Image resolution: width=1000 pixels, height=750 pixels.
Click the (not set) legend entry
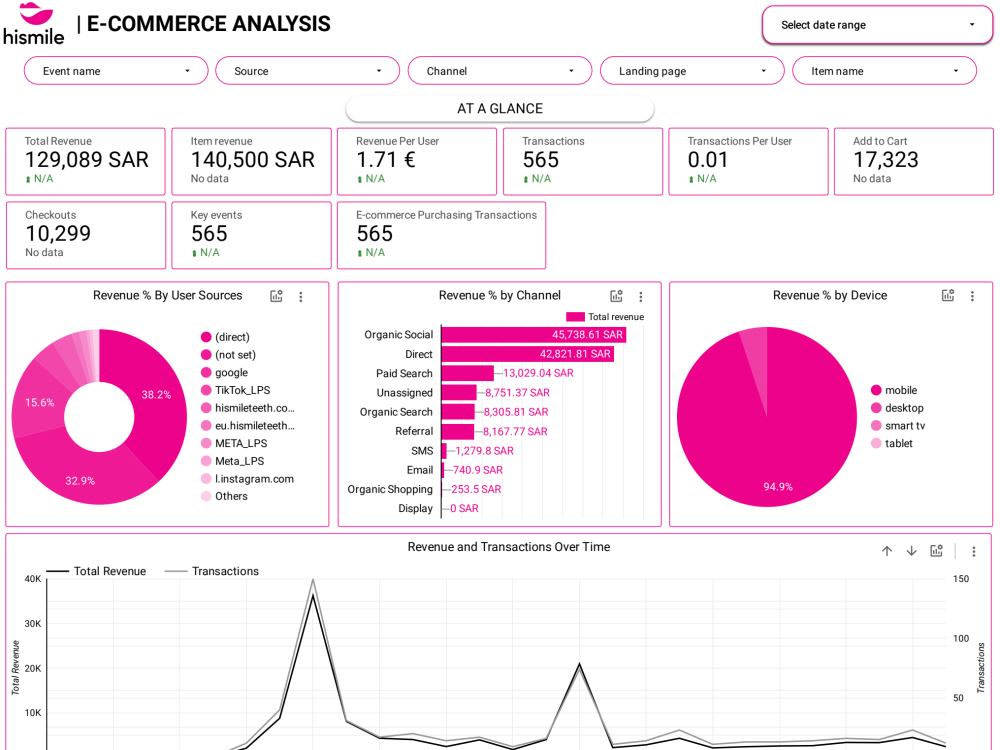pyautogui.click(x=228, y=355)
